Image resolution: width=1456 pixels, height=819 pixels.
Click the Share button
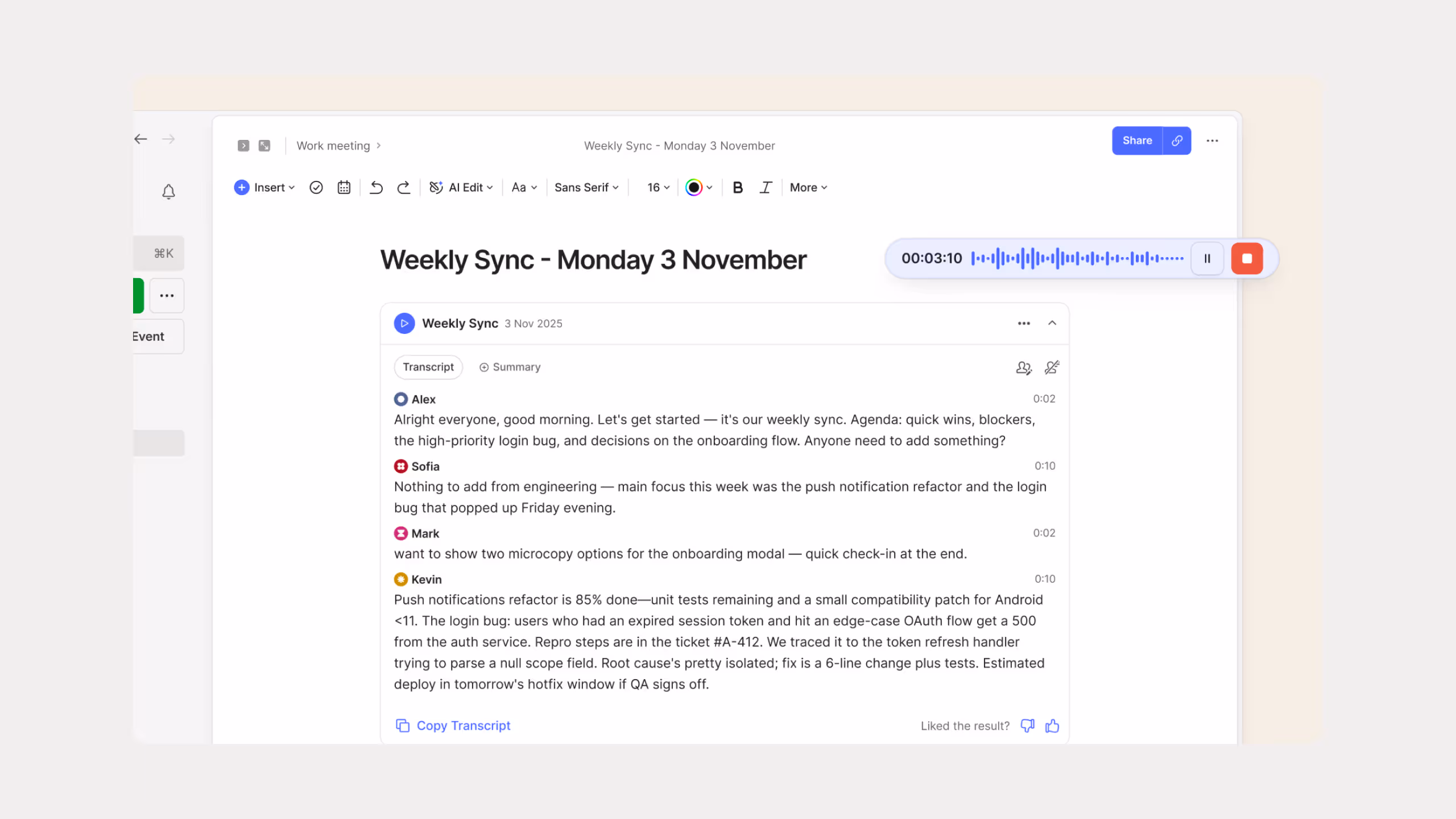point(1136,140)
